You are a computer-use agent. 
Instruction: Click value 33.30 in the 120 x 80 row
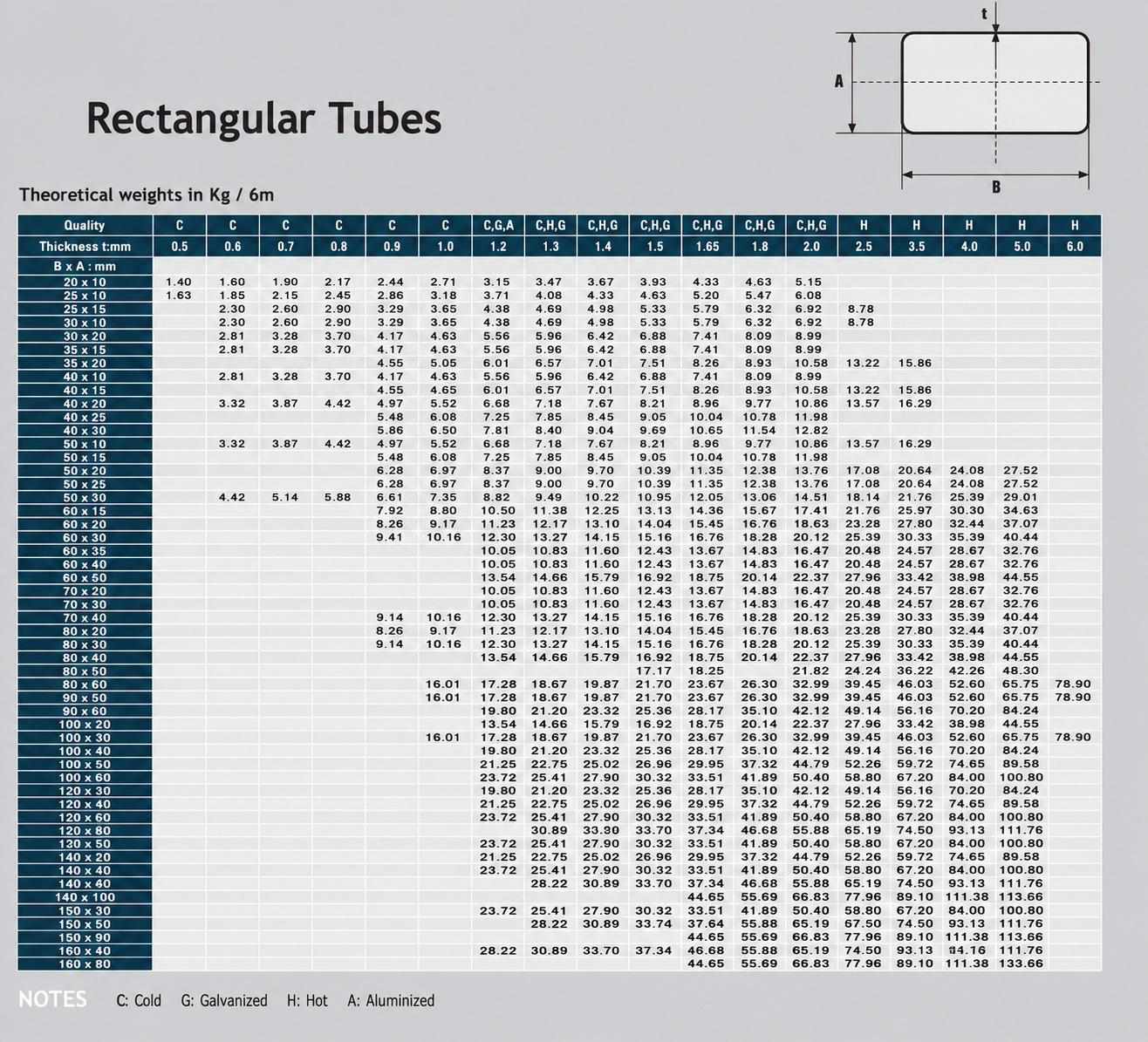[601, 831]
